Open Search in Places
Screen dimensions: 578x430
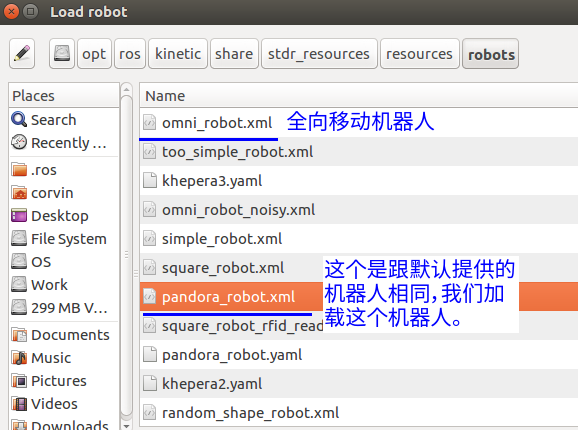pos(64,120)
